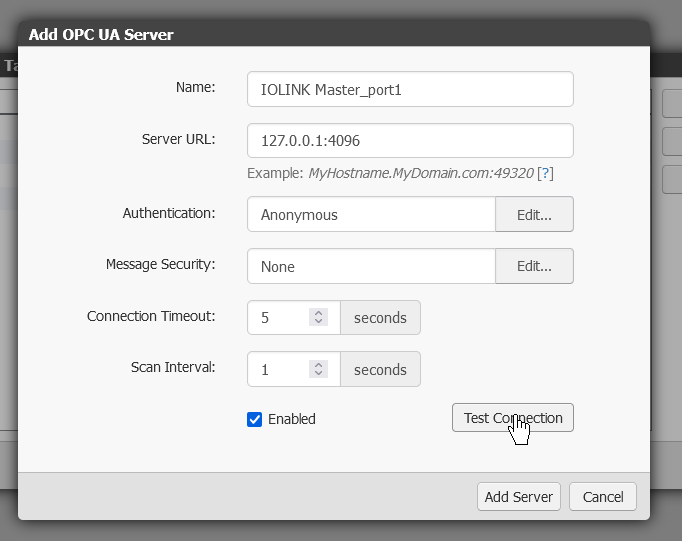This screenshot has height=541, width=682.
Task: Click 'seconds' unit beside Scan Interval
Action: (x=380, y=369)
